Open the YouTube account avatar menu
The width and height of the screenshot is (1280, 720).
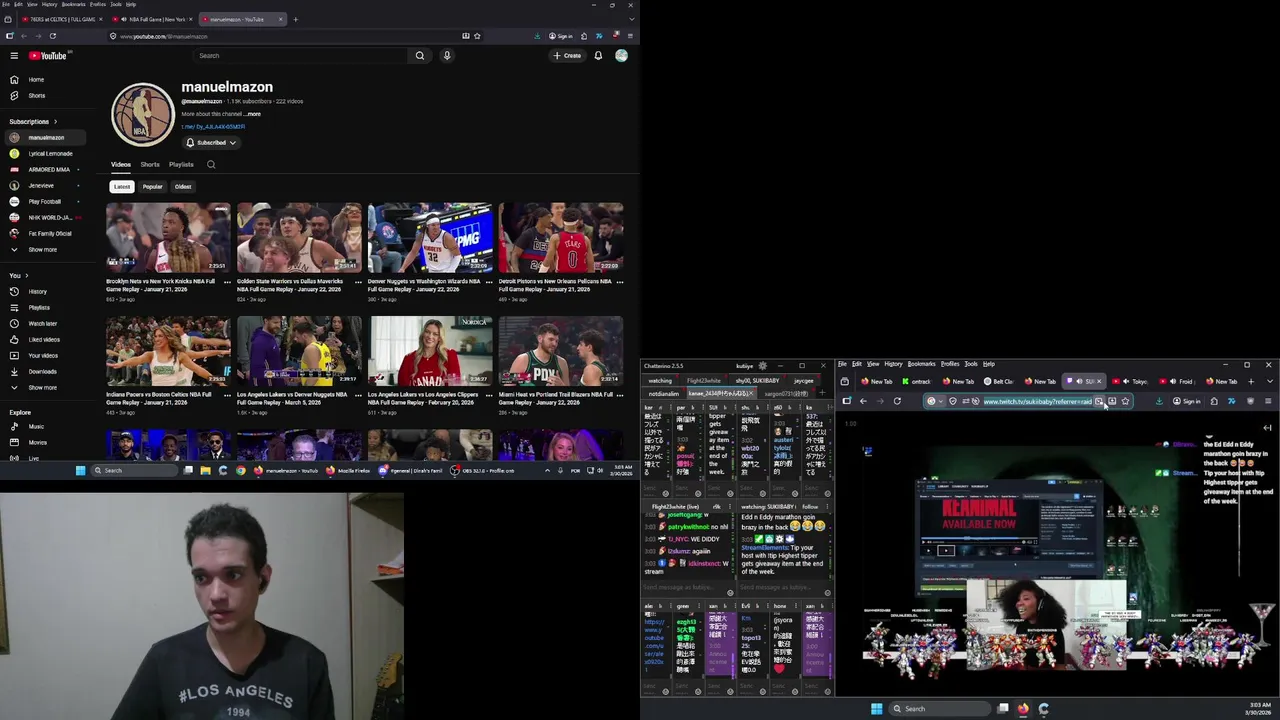621,56
